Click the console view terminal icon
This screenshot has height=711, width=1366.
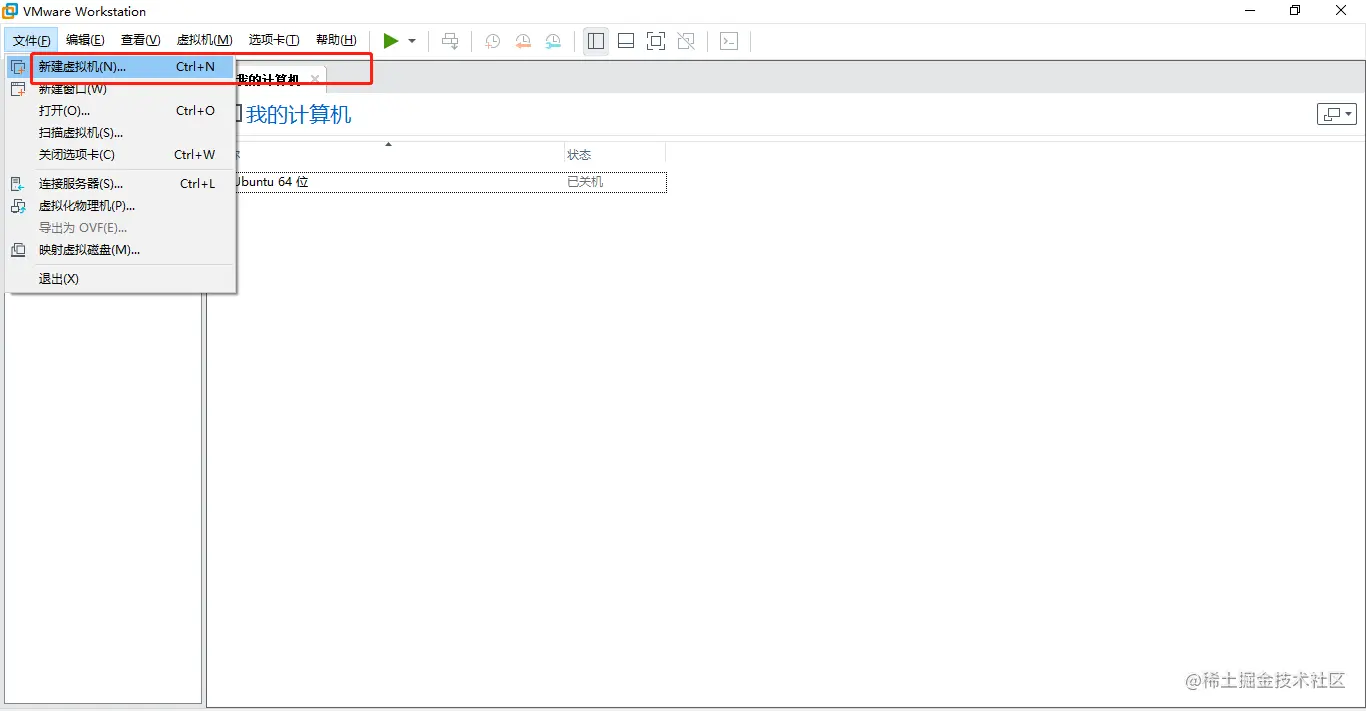730,41
